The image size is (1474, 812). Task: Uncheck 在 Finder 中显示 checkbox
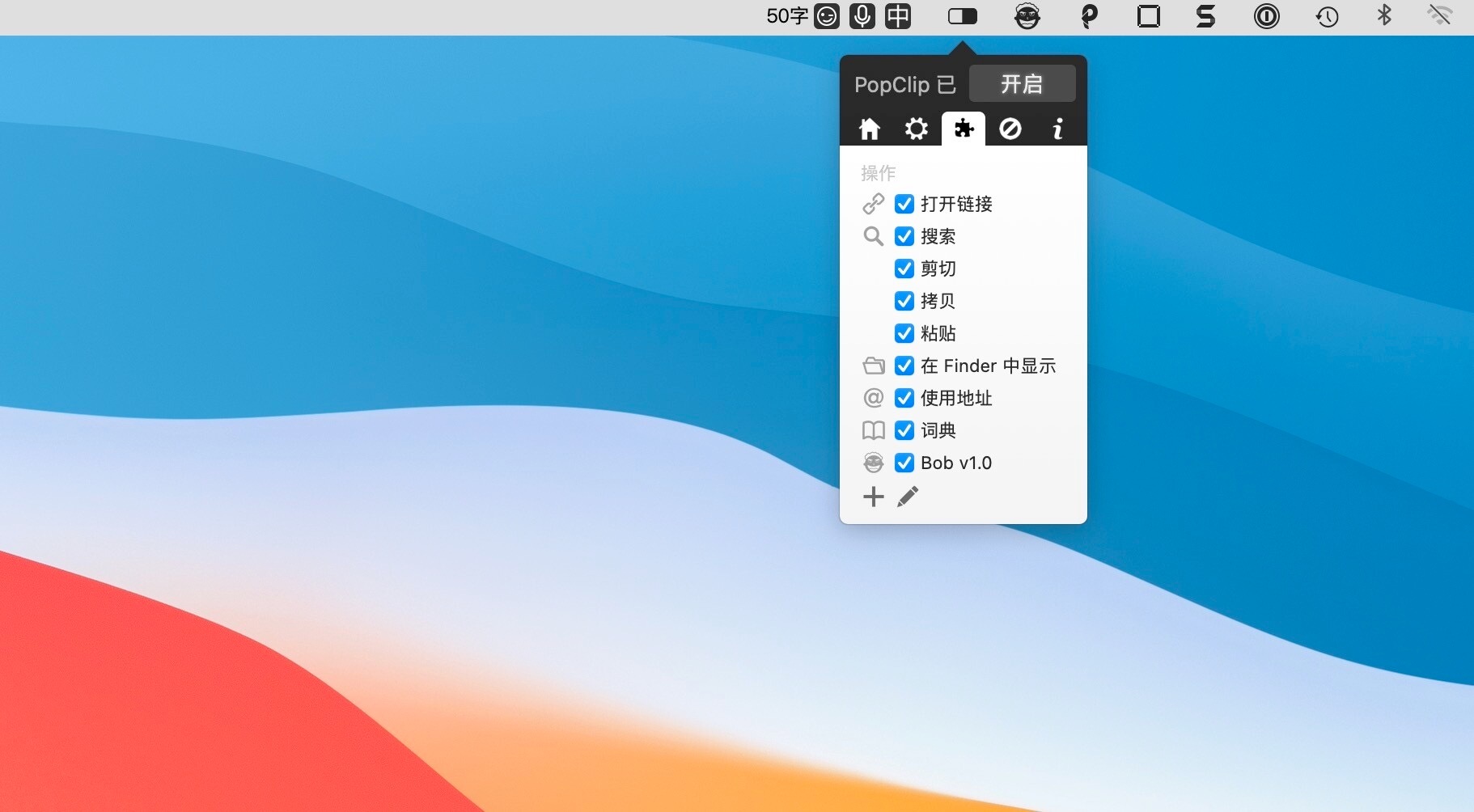(904, 366)
